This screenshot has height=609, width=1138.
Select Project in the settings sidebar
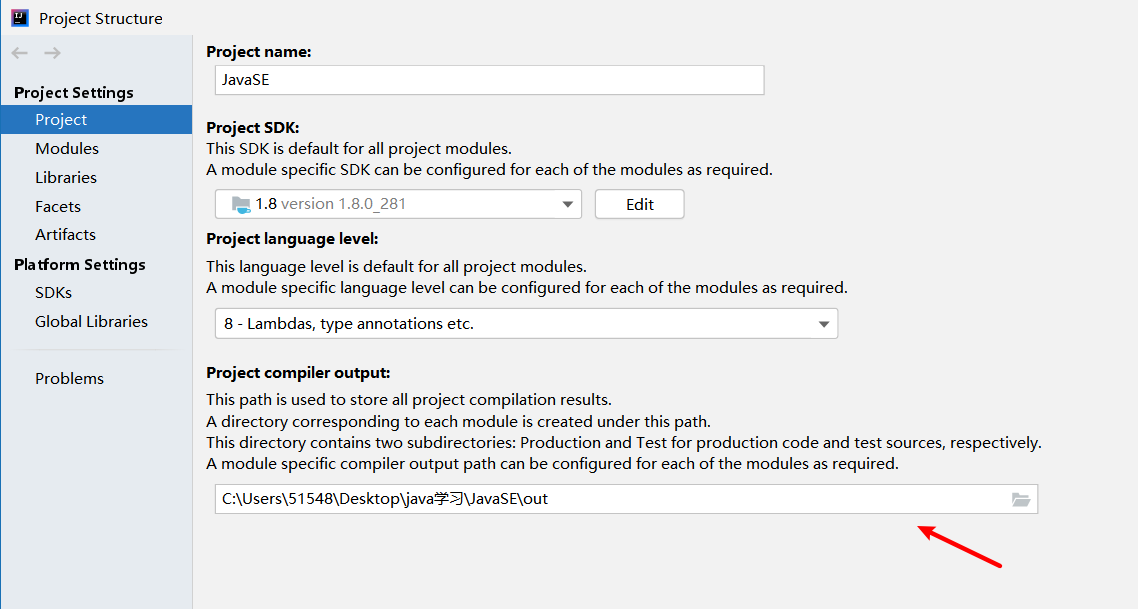[x=61, y=120]
